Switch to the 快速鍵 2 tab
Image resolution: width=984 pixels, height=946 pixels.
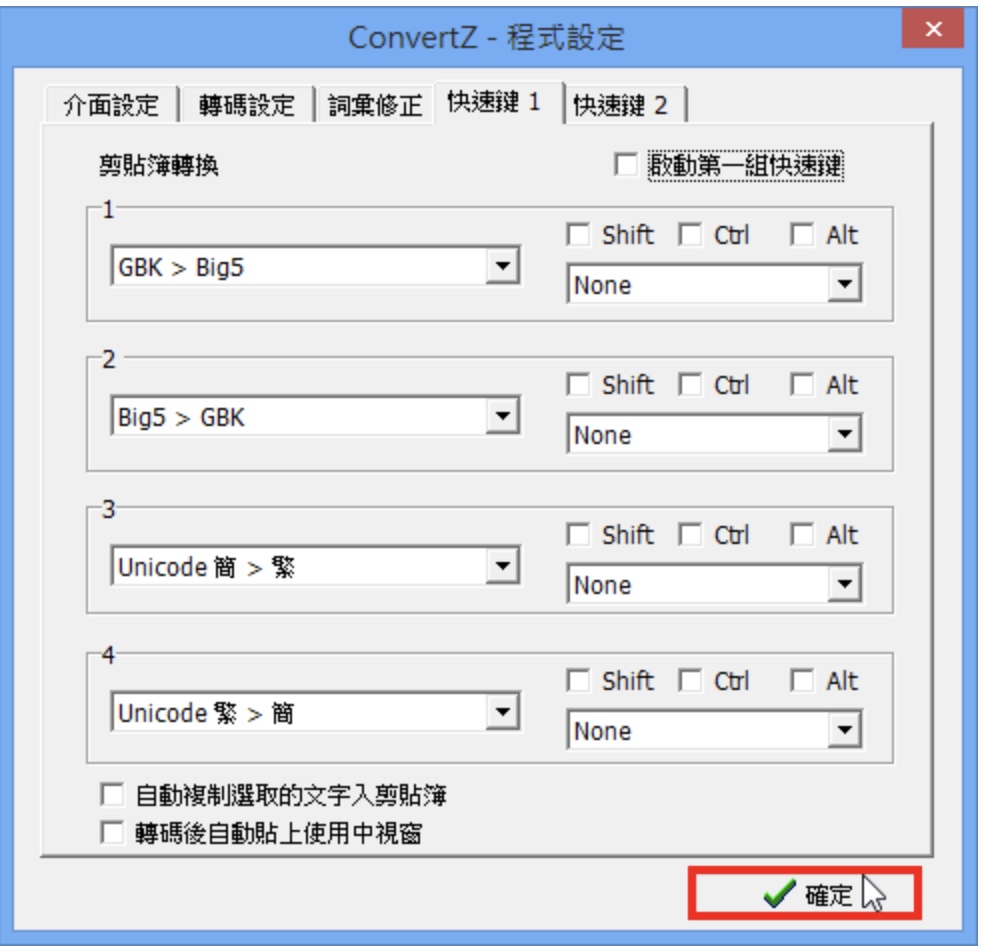point(626,105)
